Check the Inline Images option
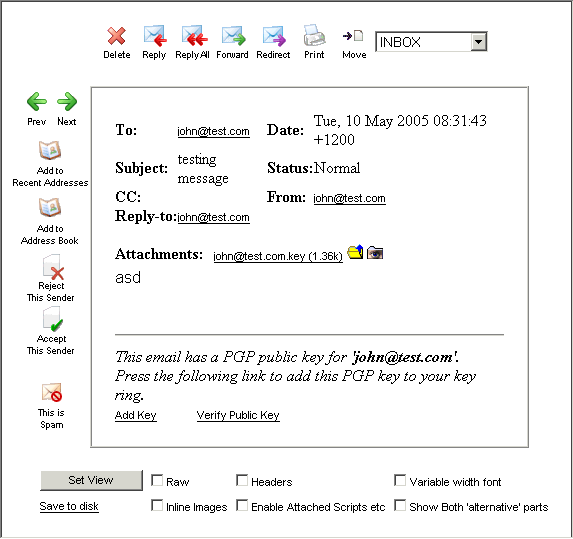Screen dimensions: 573x539 pos(157,505)
